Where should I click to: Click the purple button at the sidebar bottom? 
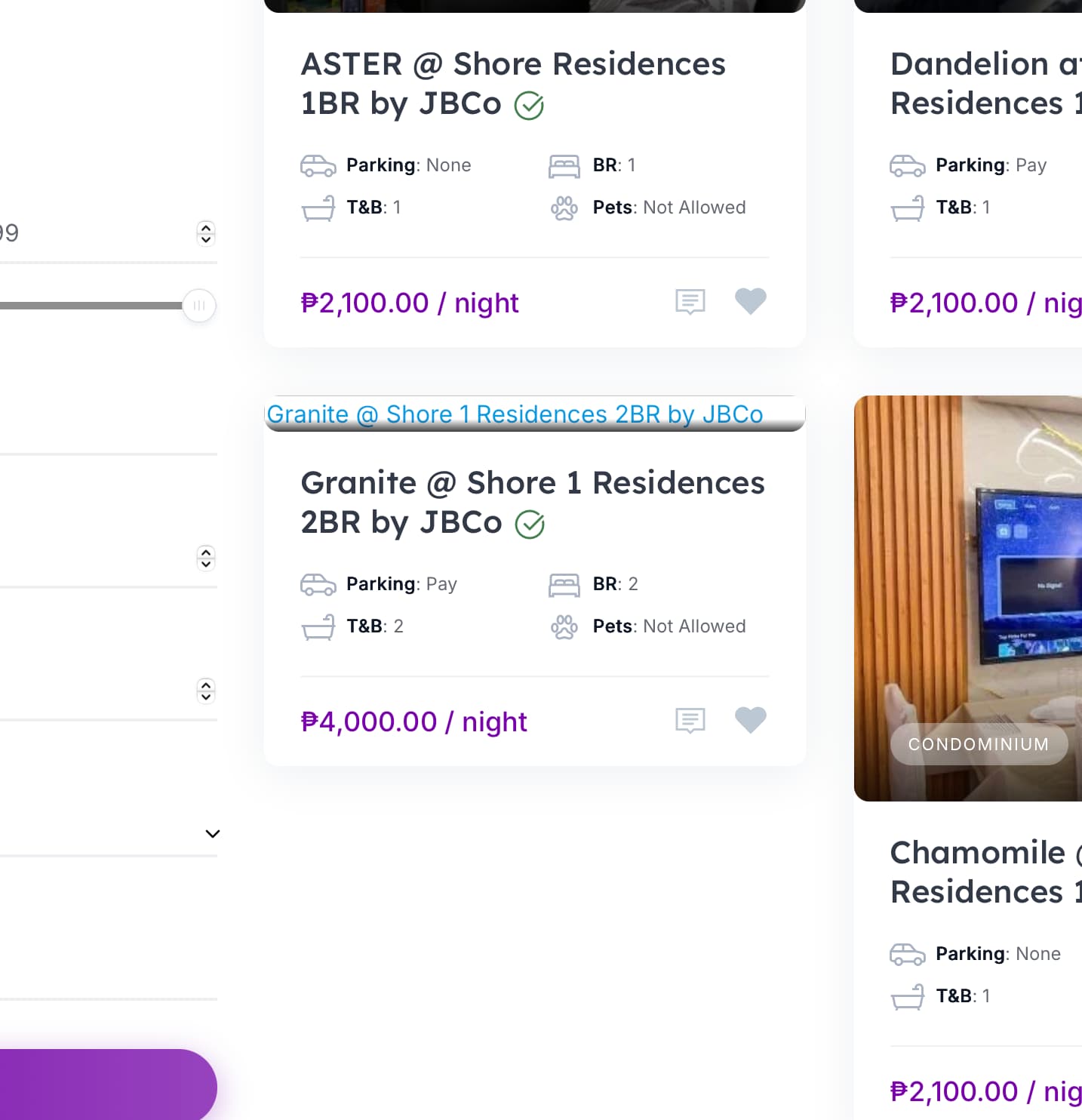pyautogui.click(x=106, y=1085)
